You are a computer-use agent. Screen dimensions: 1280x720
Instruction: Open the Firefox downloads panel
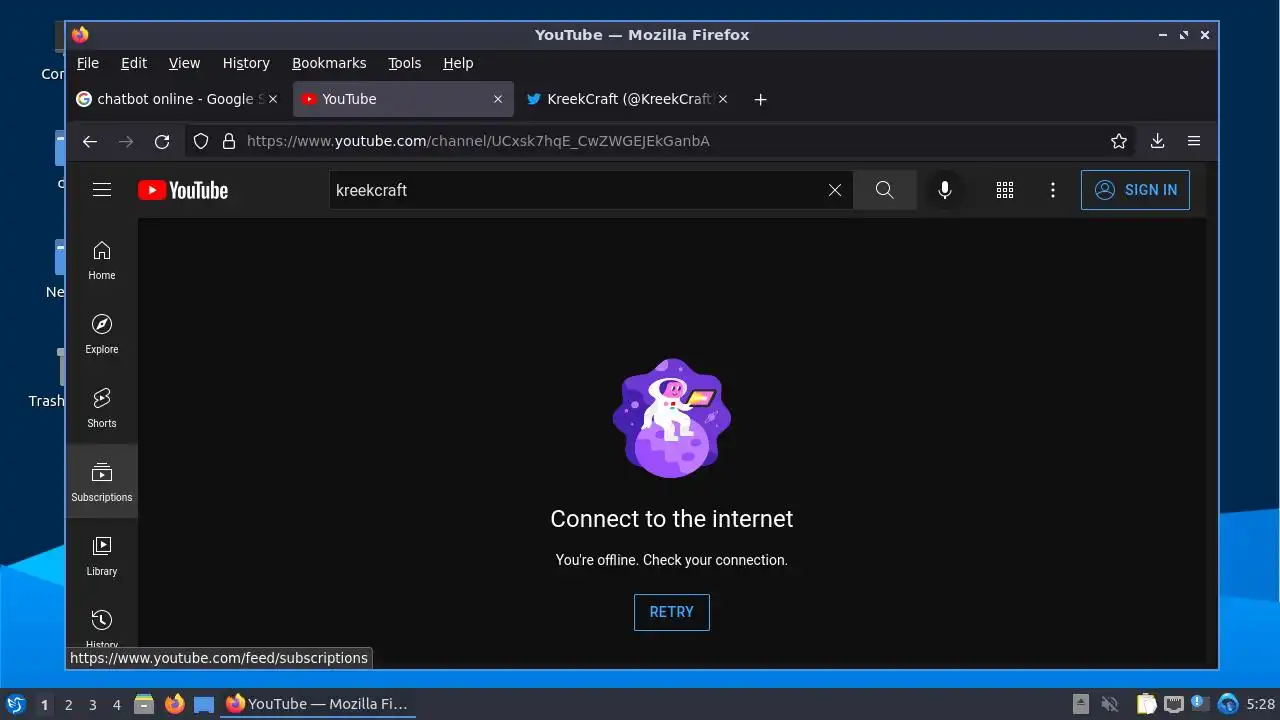1157,141
